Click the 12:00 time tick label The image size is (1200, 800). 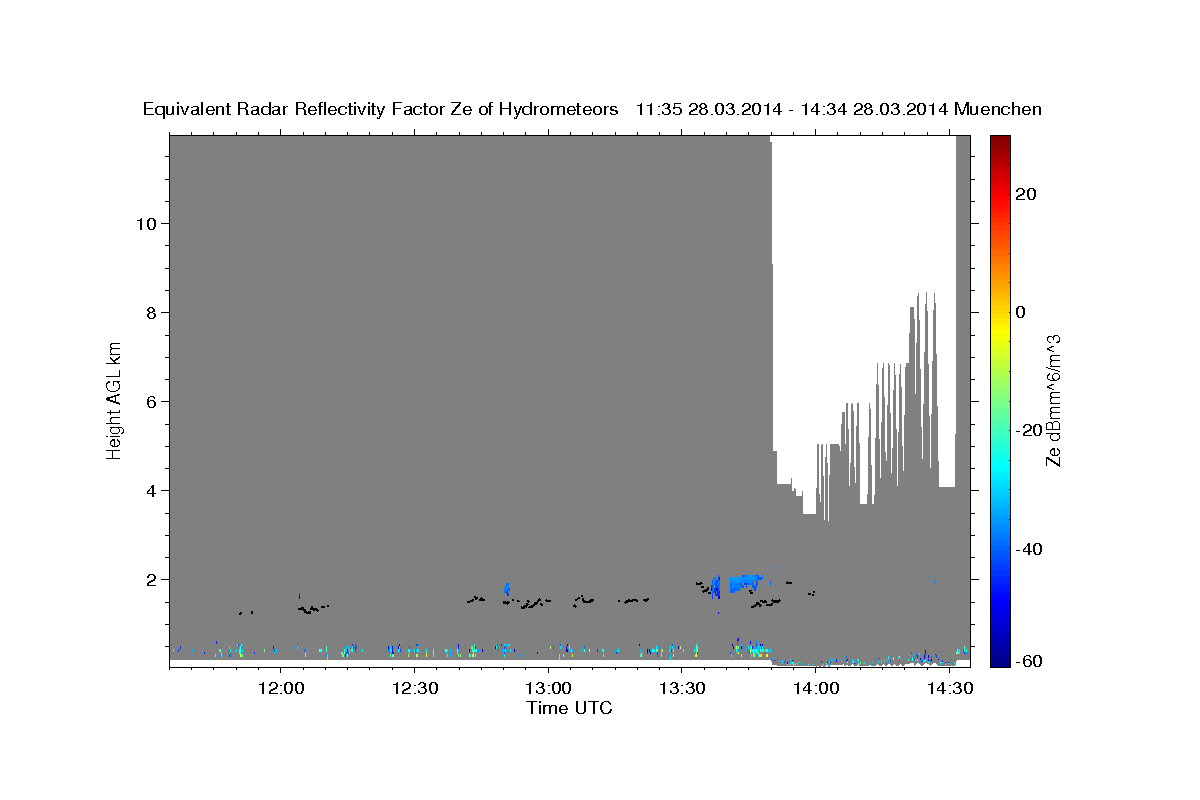281,689
